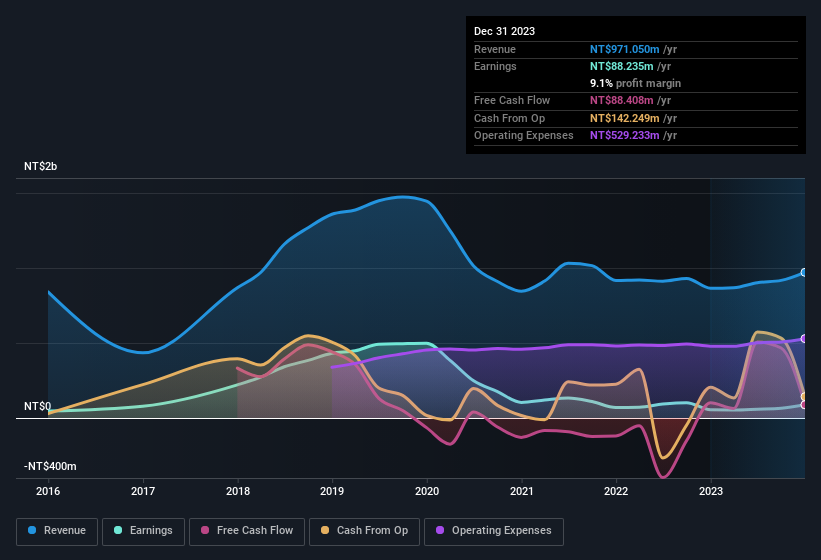Click the blue Revenue endpoint marker

pos(804,273)
